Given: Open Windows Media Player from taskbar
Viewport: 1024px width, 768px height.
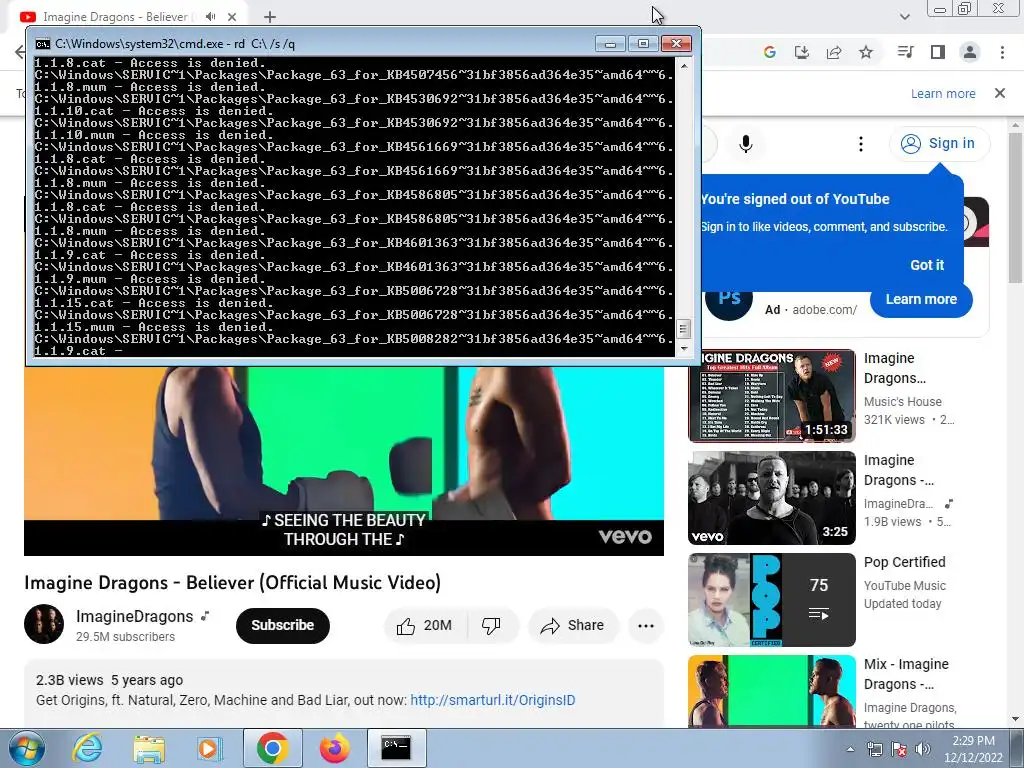Looking at the screenshot, I should tap(210, 748).
